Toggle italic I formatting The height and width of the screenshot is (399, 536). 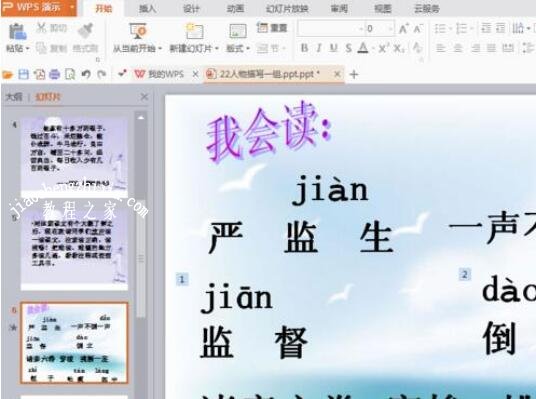click(x=319, y=48)
